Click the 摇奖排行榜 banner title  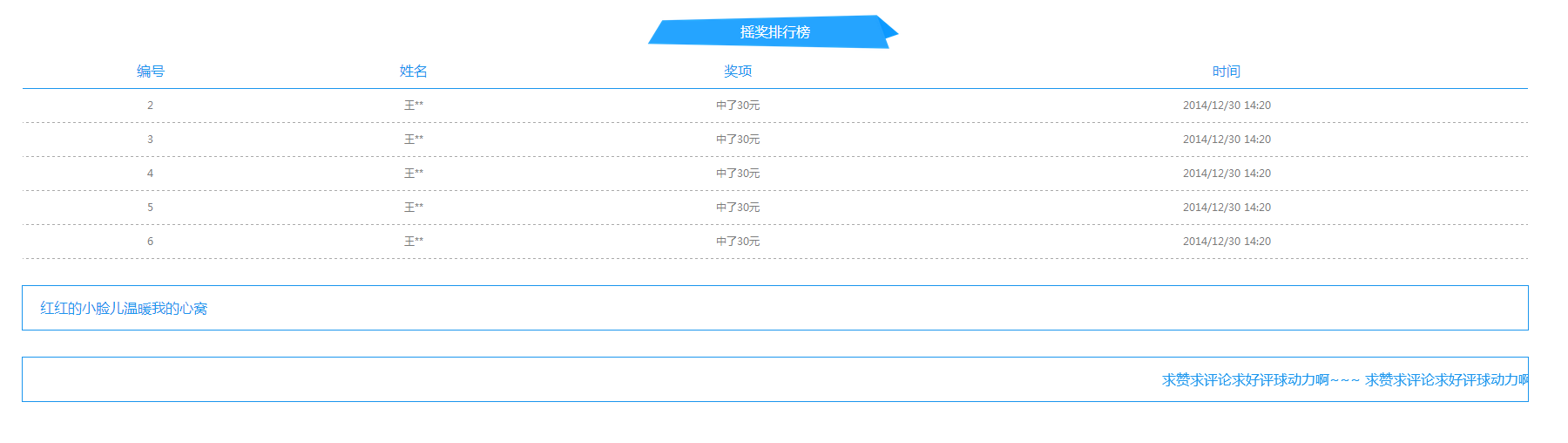[774, 32]
